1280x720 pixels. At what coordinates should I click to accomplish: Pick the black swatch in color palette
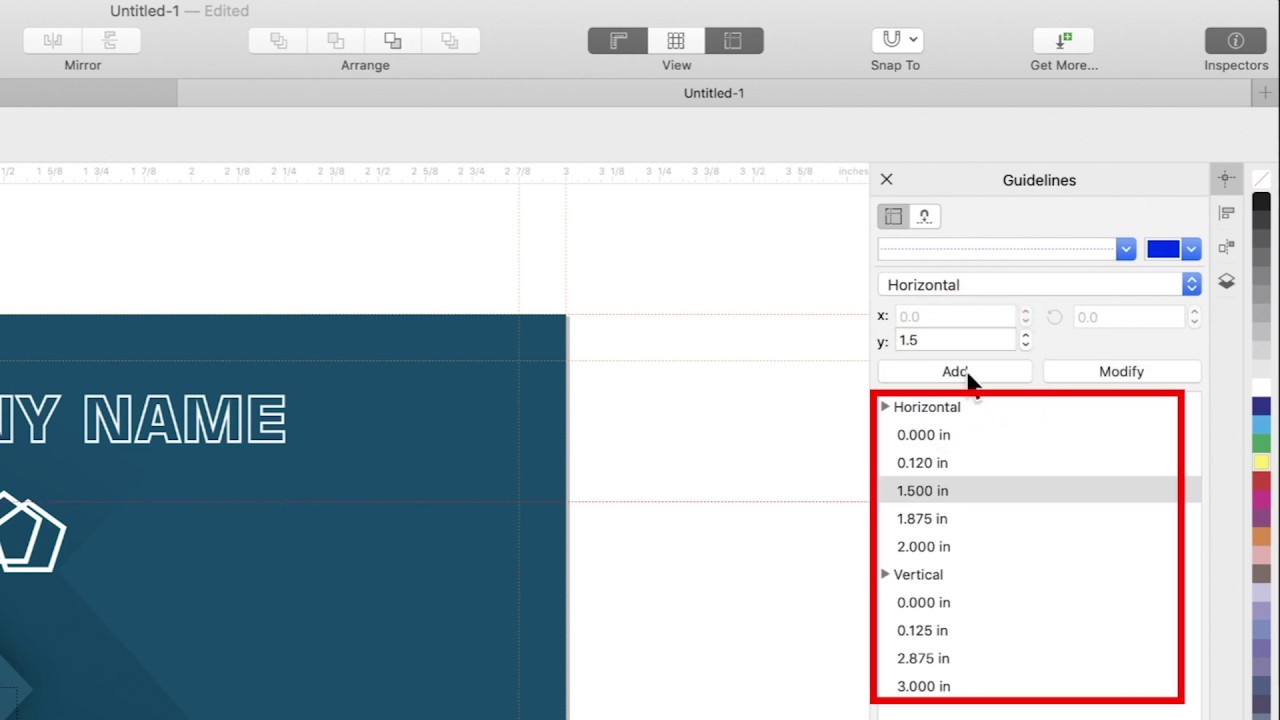[x=1261, y=201]
